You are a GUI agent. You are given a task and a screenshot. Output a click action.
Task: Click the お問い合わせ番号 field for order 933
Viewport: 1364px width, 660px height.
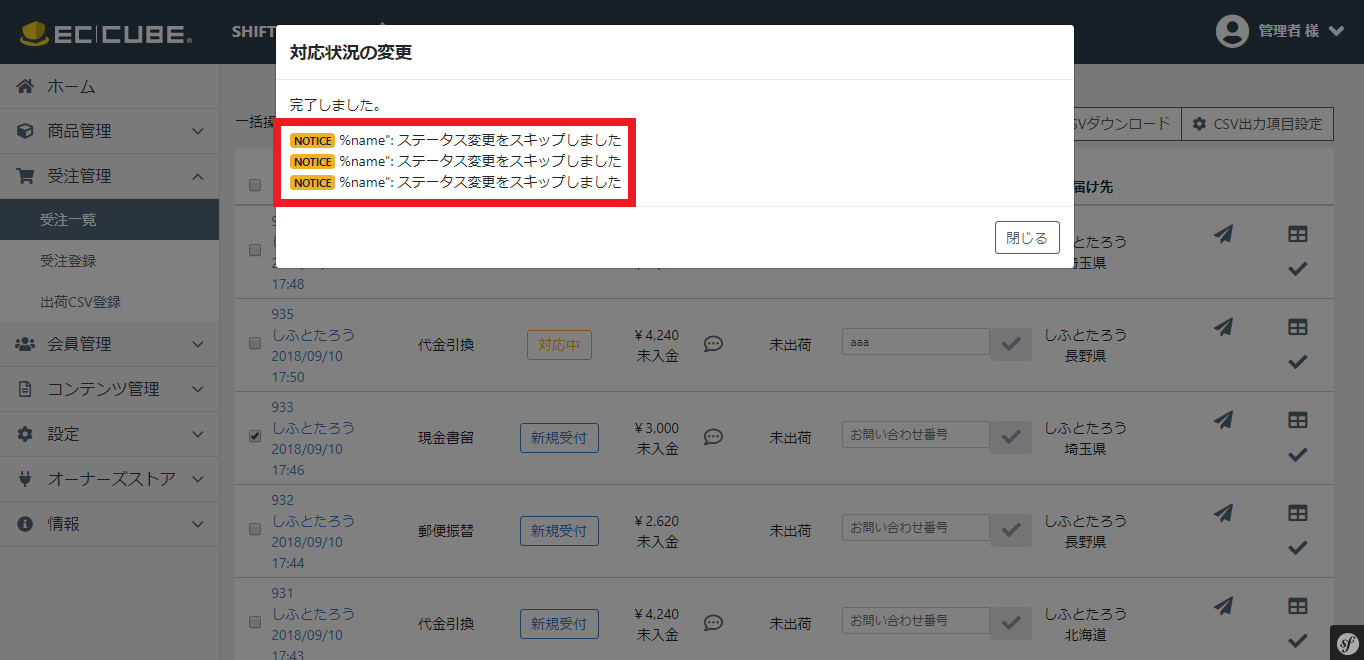(916, 435)
